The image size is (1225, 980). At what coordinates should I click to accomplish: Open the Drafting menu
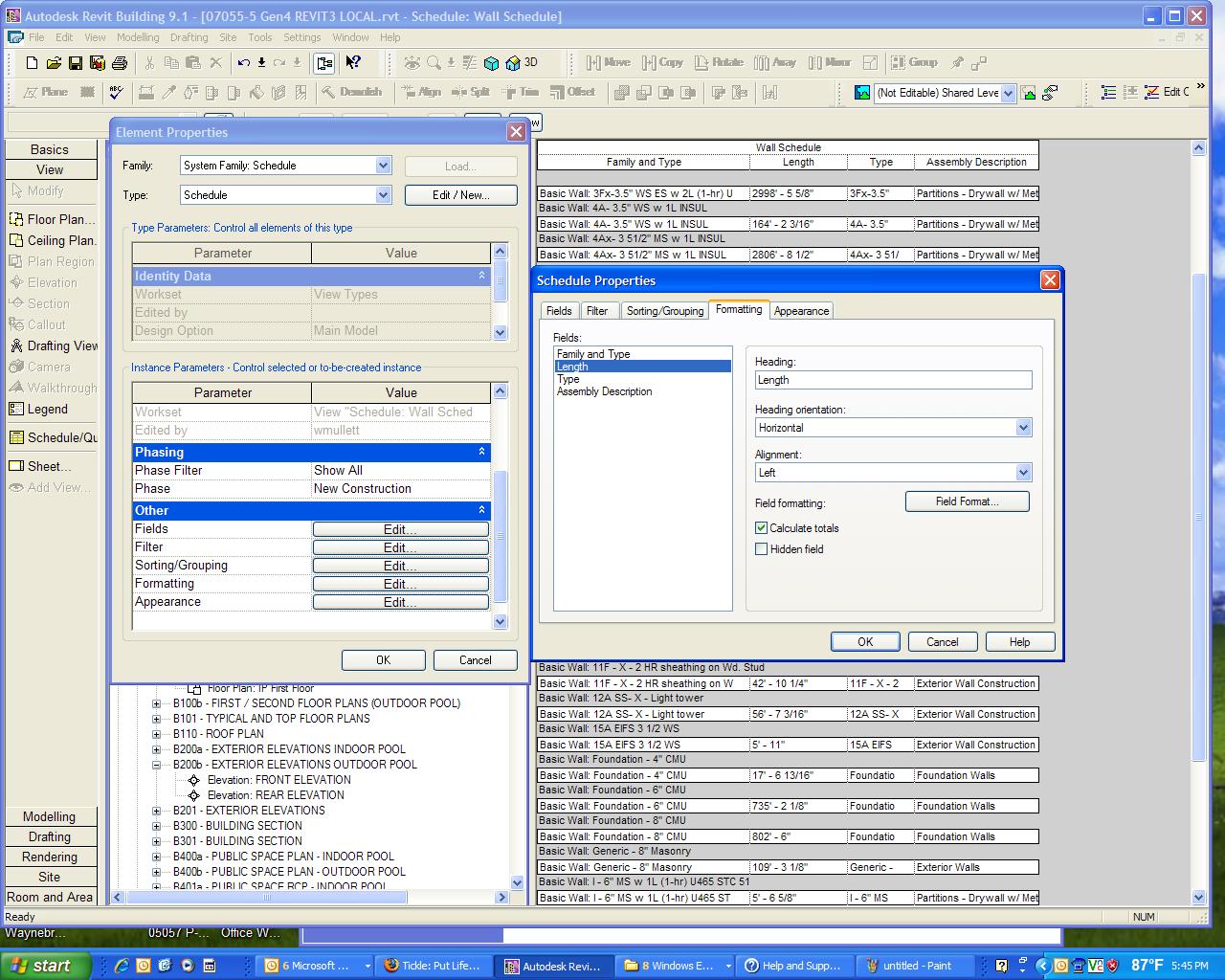tap(189, 37)
